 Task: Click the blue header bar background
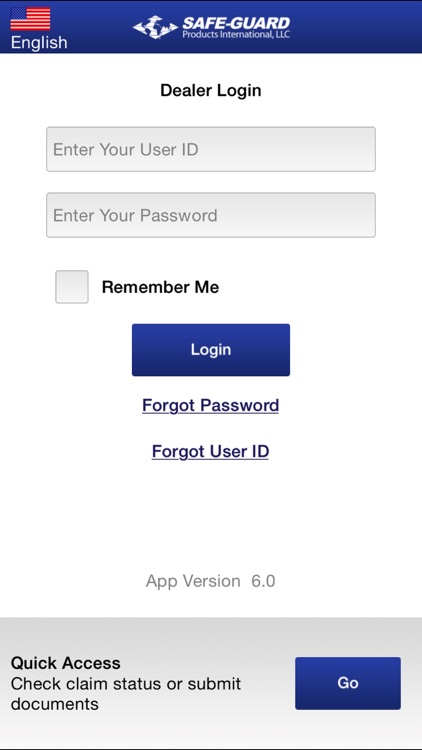tap(354, 27)
